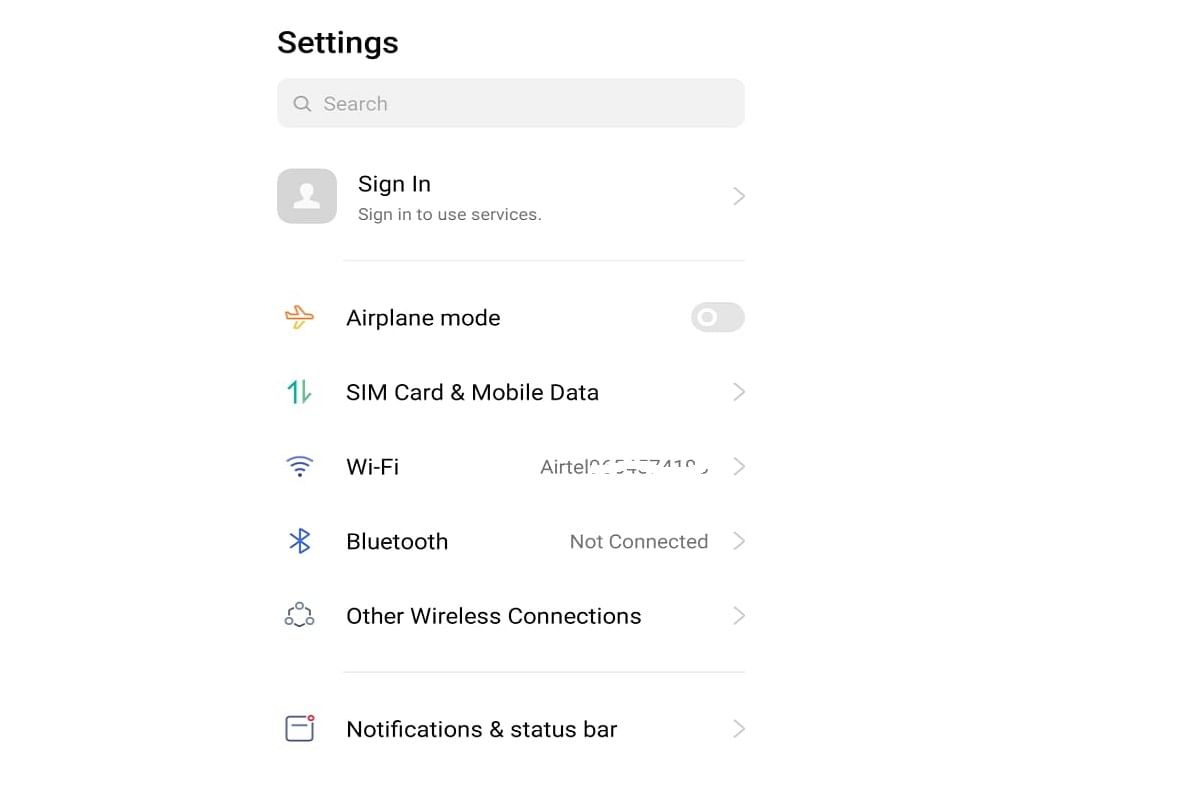
Task: Click the SIM Card & Mobile Data icon
Action: [298, 392]
